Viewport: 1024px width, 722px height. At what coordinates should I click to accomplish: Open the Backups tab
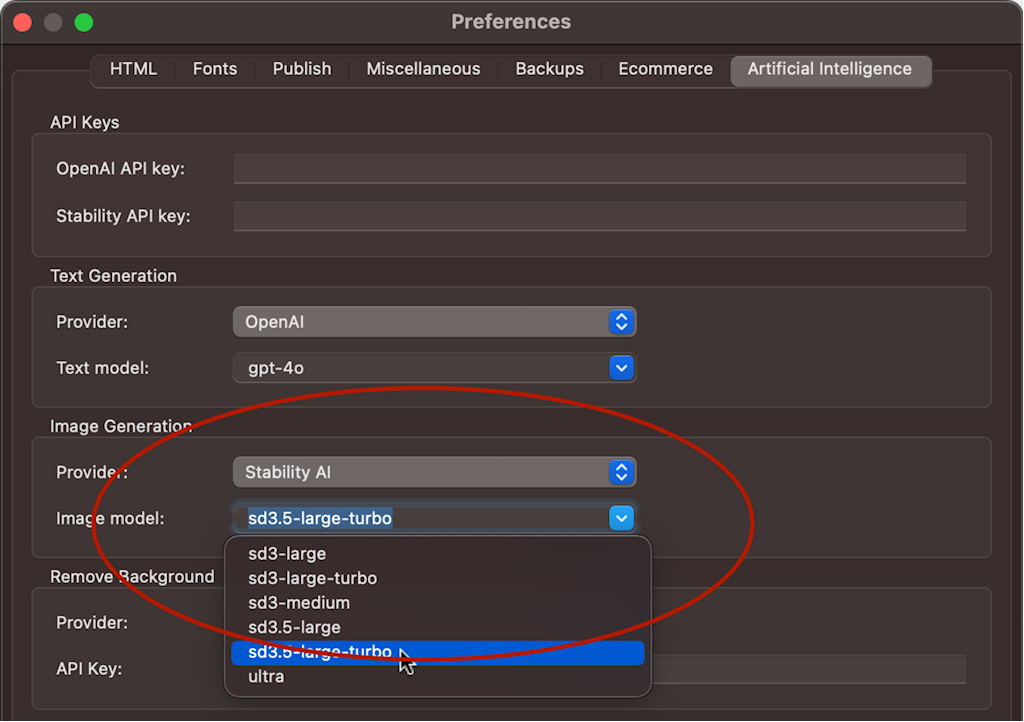549,69
